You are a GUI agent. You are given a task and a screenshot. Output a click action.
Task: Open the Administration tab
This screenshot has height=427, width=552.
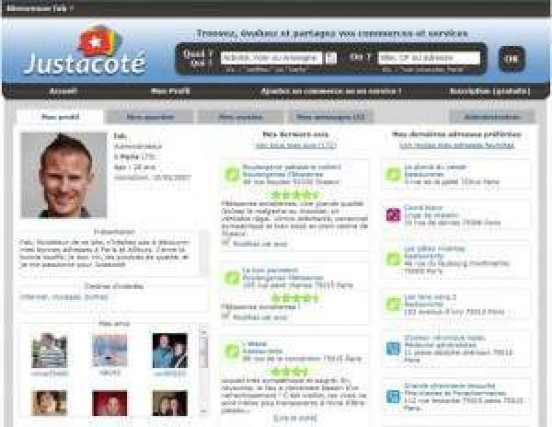tap(492, 117)
